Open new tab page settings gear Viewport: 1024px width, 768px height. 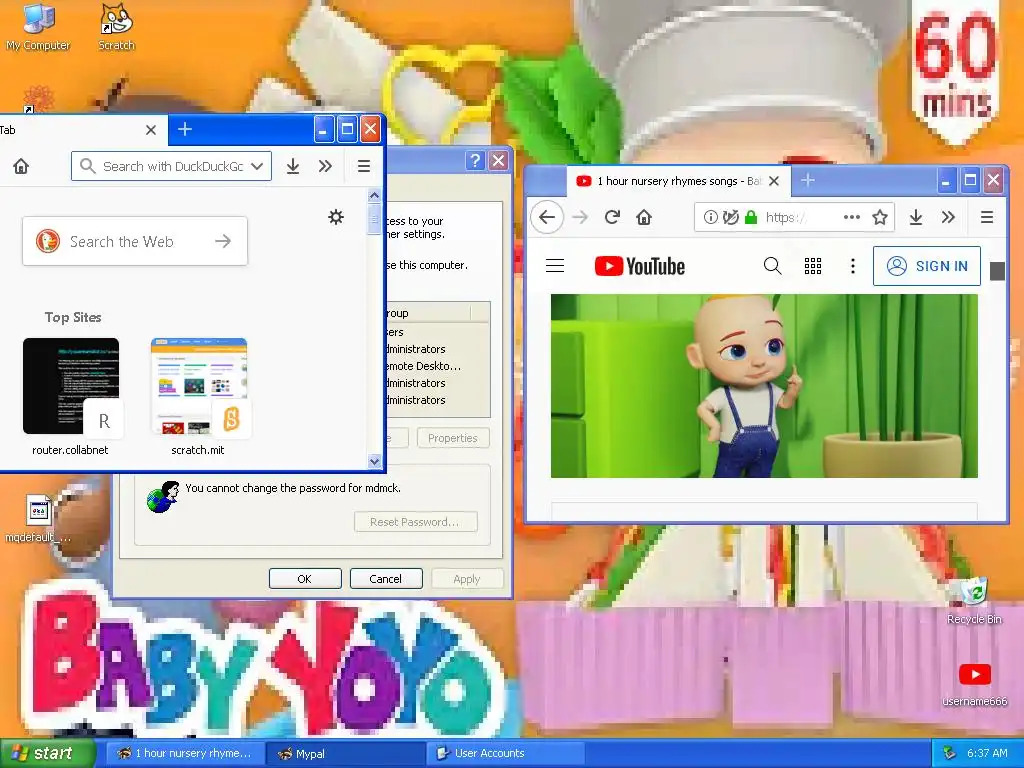click(336, 217)
